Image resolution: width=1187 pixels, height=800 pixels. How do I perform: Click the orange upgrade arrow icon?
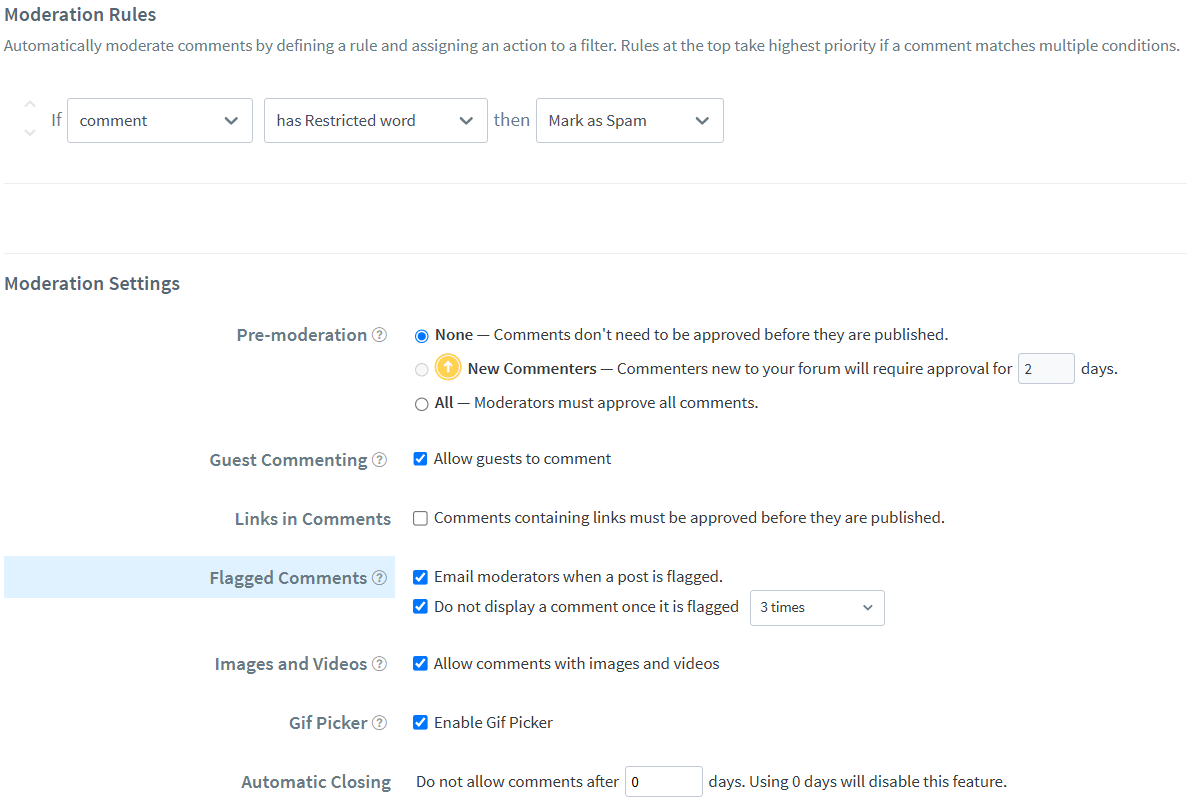click(x=448, y=368)
